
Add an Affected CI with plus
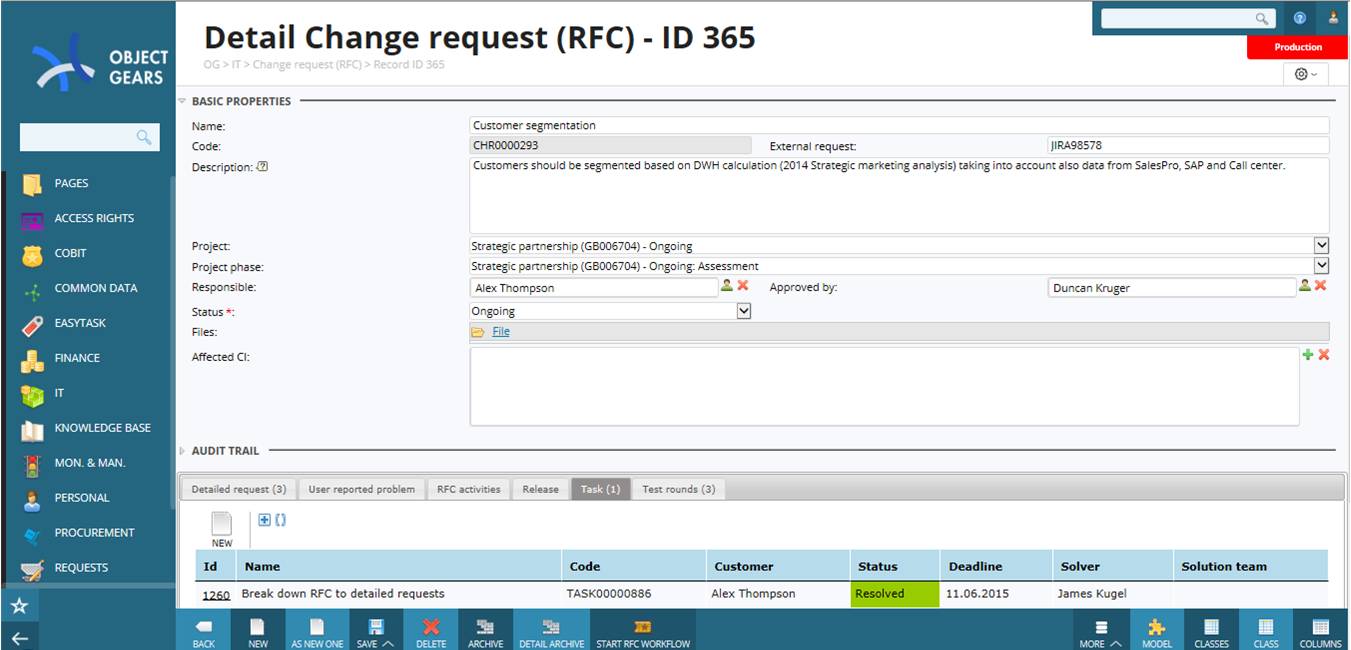[x=1308, y=354]
